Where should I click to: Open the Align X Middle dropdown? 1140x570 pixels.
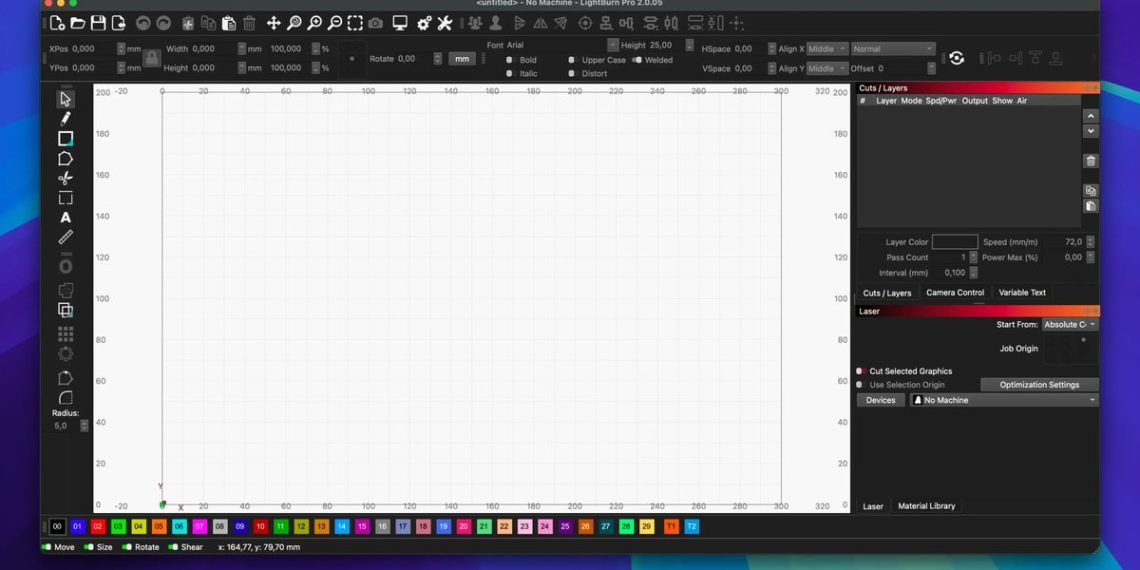[x=827, y=48]
